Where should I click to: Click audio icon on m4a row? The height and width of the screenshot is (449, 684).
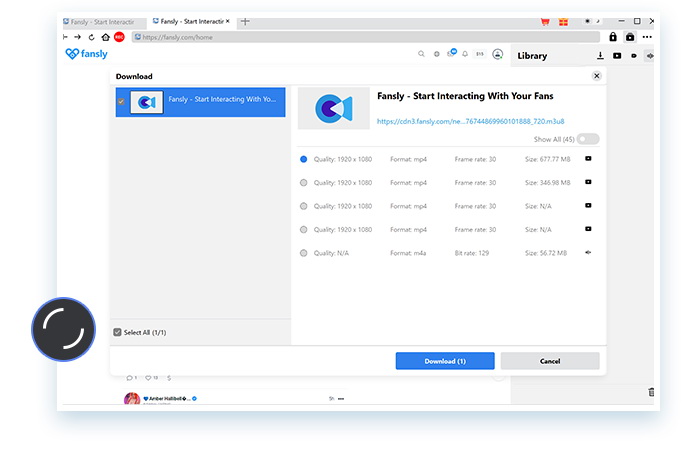588,252
